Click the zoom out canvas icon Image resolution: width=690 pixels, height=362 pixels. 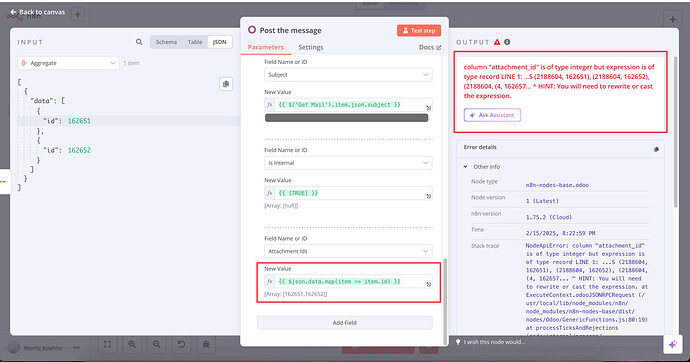pos(157,344)
